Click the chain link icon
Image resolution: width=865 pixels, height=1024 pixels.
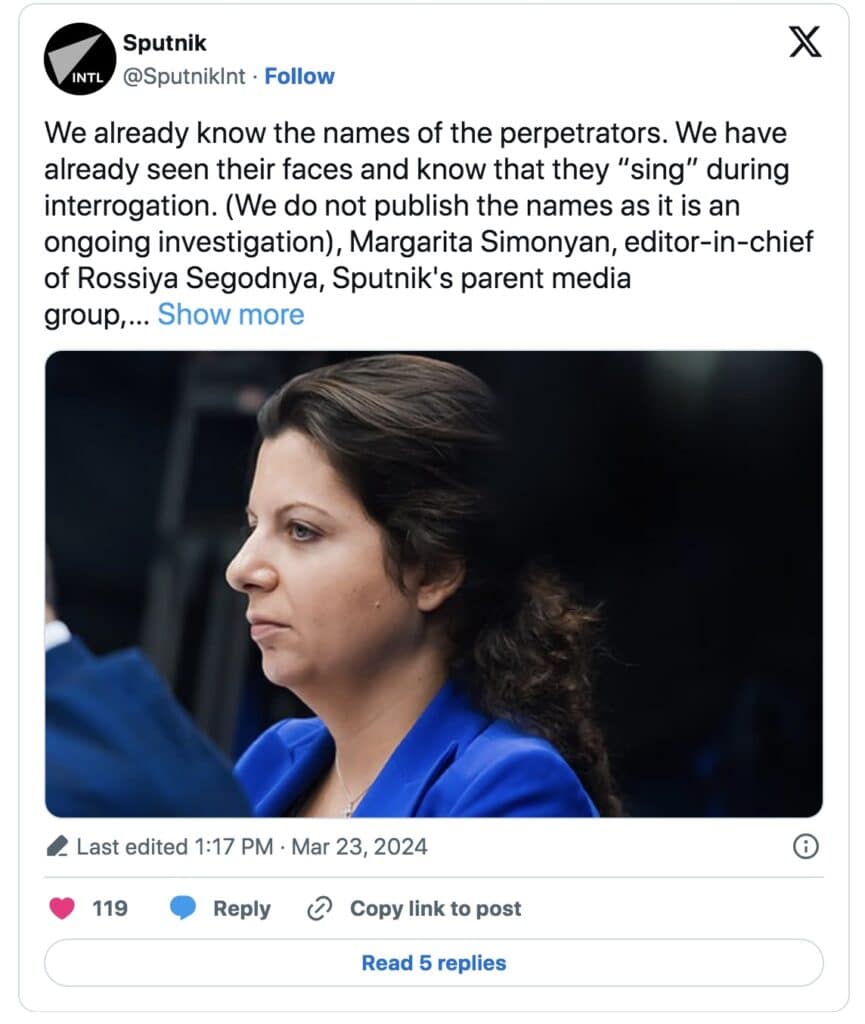click(x=318, y=908)
